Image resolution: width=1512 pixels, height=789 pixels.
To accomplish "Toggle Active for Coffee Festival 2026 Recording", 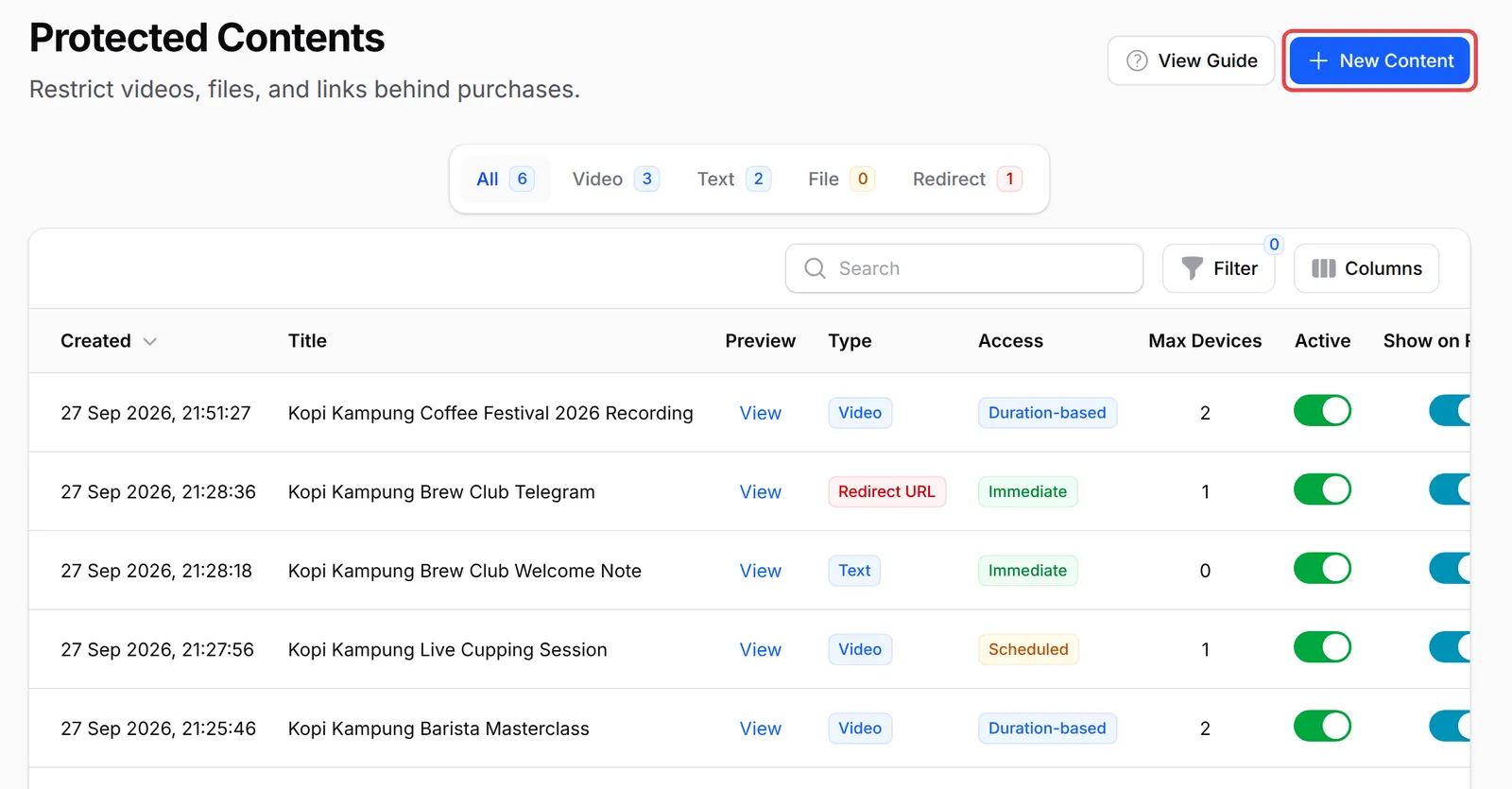I will [1322, 411].
